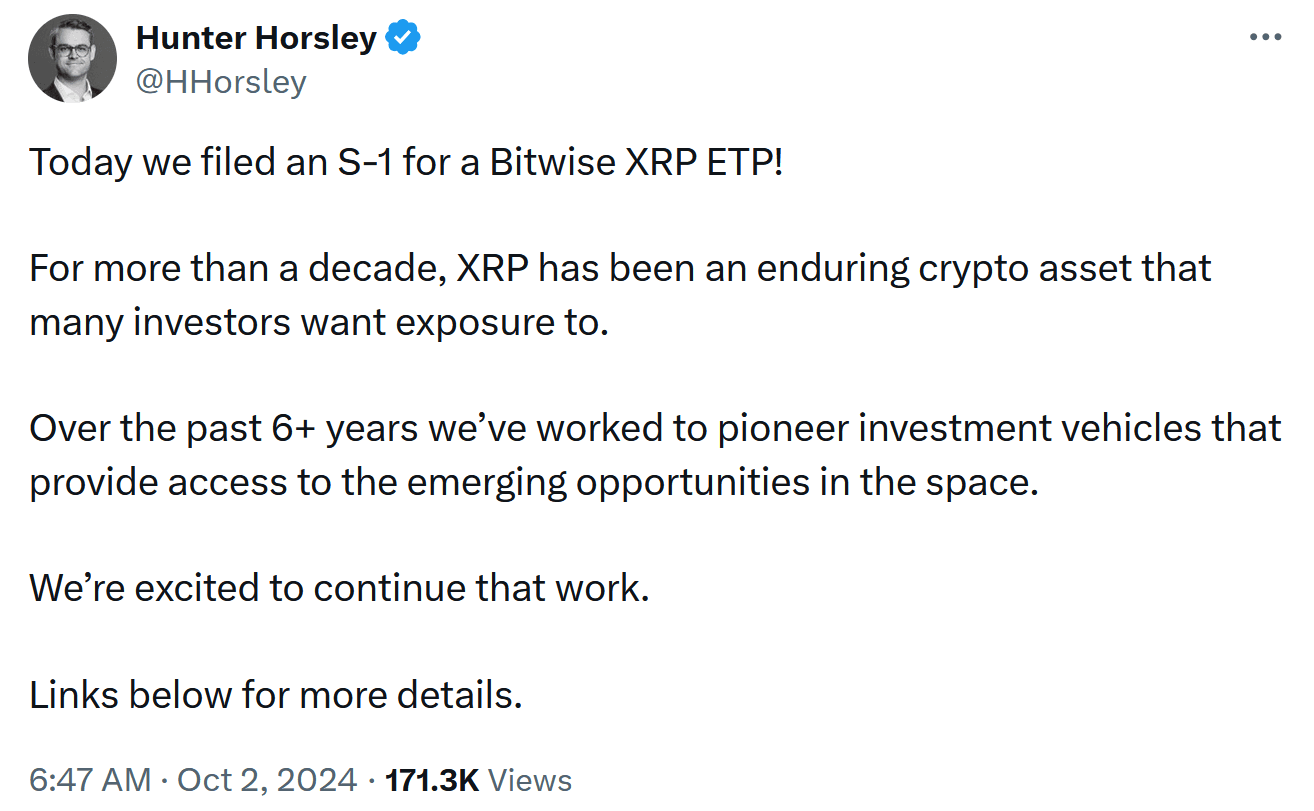This screenshot has width=1314, height=811.
Task: Click the 6:47 AM timestamp
Action: coord(90,780)
